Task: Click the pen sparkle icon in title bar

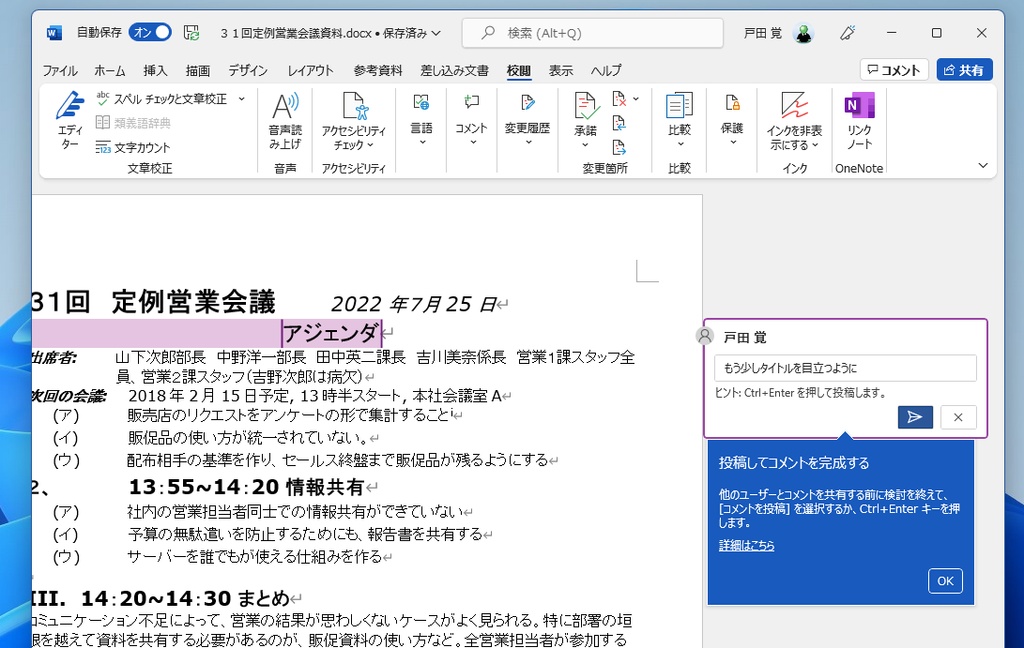Action: 848,33
